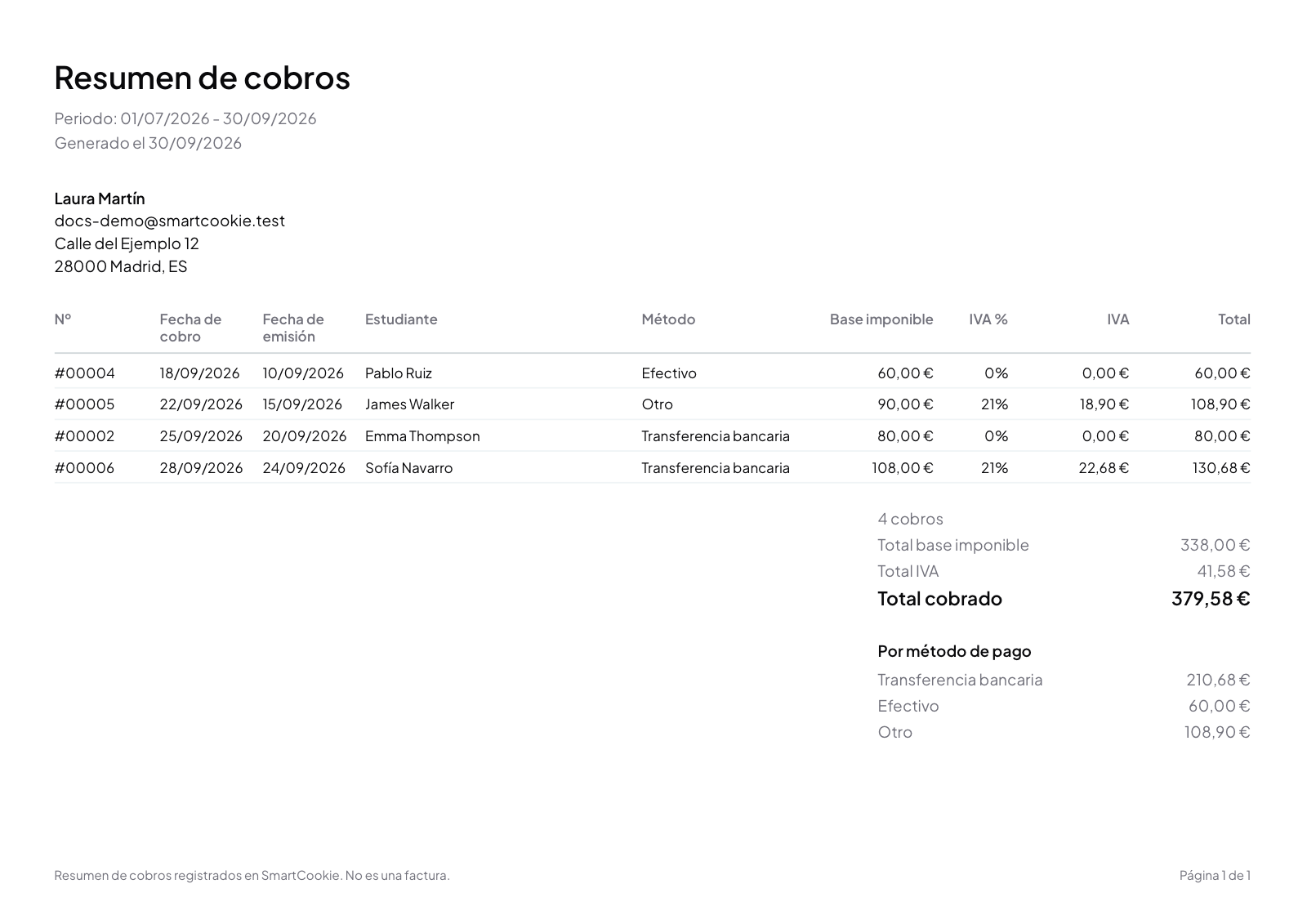Click the 60,00 € Efectivo subtotal in summary
This screenshot has width=1307, height=924.
(1219, 706)
